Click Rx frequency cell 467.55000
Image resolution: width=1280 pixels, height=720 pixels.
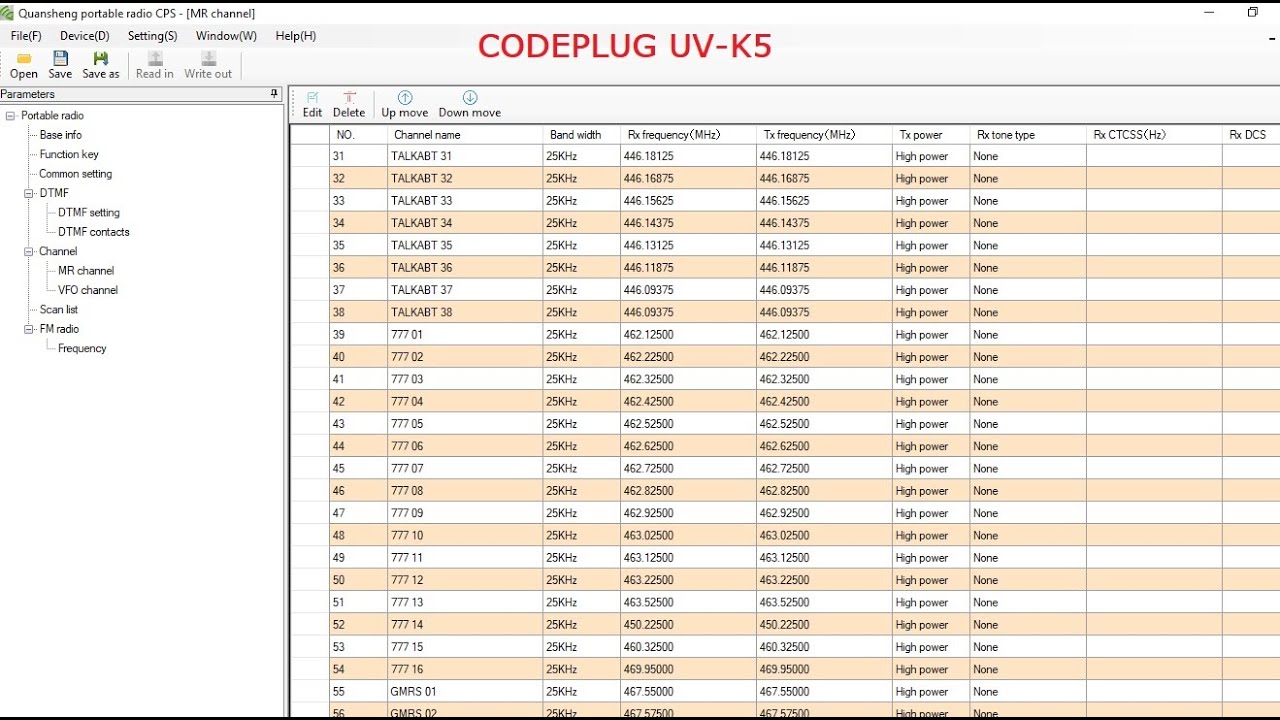coord(689,692)
